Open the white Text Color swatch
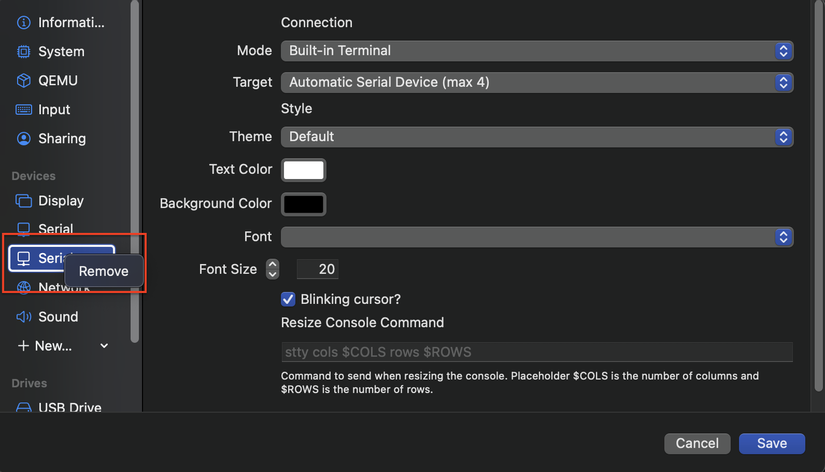This screenshot has height=472, width=825. tap(304, 170)
